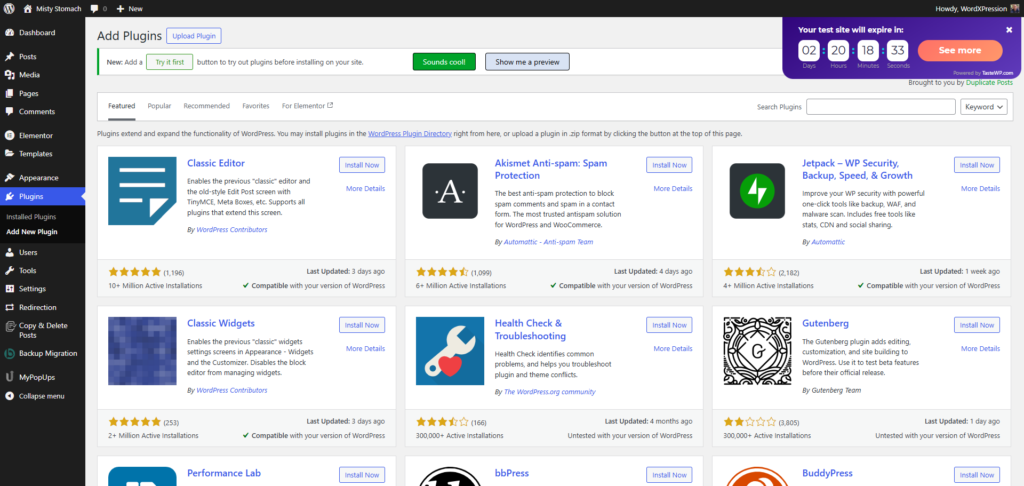Click the WordPress logo in admin bar
Screen dimensions: 1024x486
click(9, 8)
